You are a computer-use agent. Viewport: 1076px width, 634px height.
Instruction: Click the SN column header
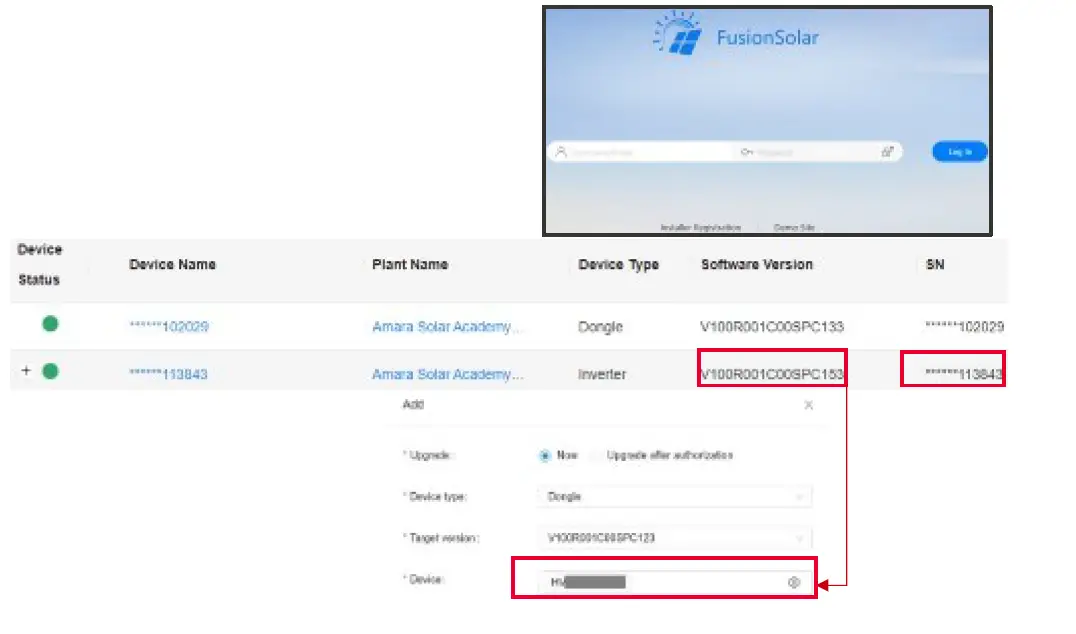[933, 264]
